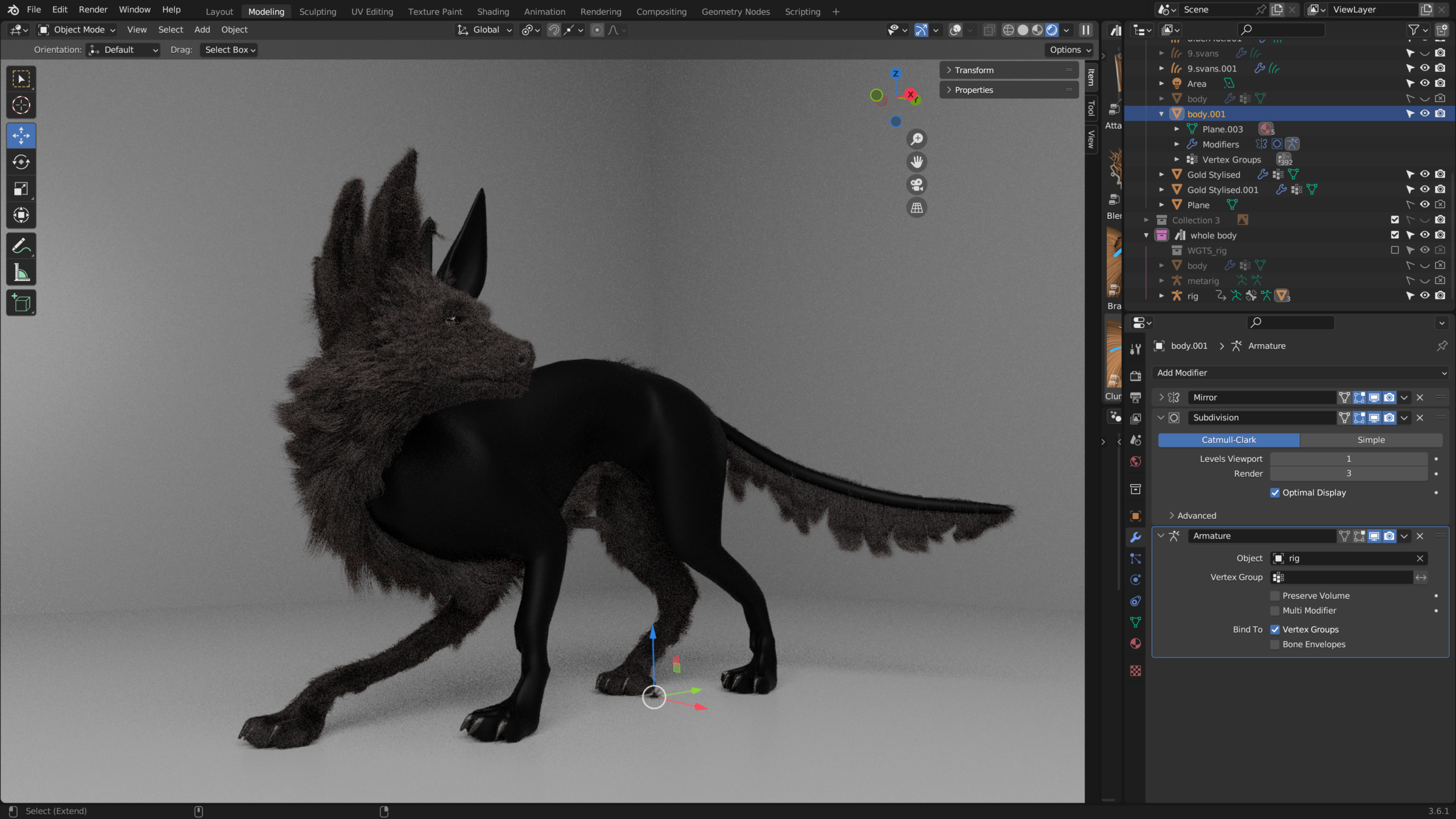1456x819 pixels.
Task: Choose the Simple subdivision type
Action: 1371,440
